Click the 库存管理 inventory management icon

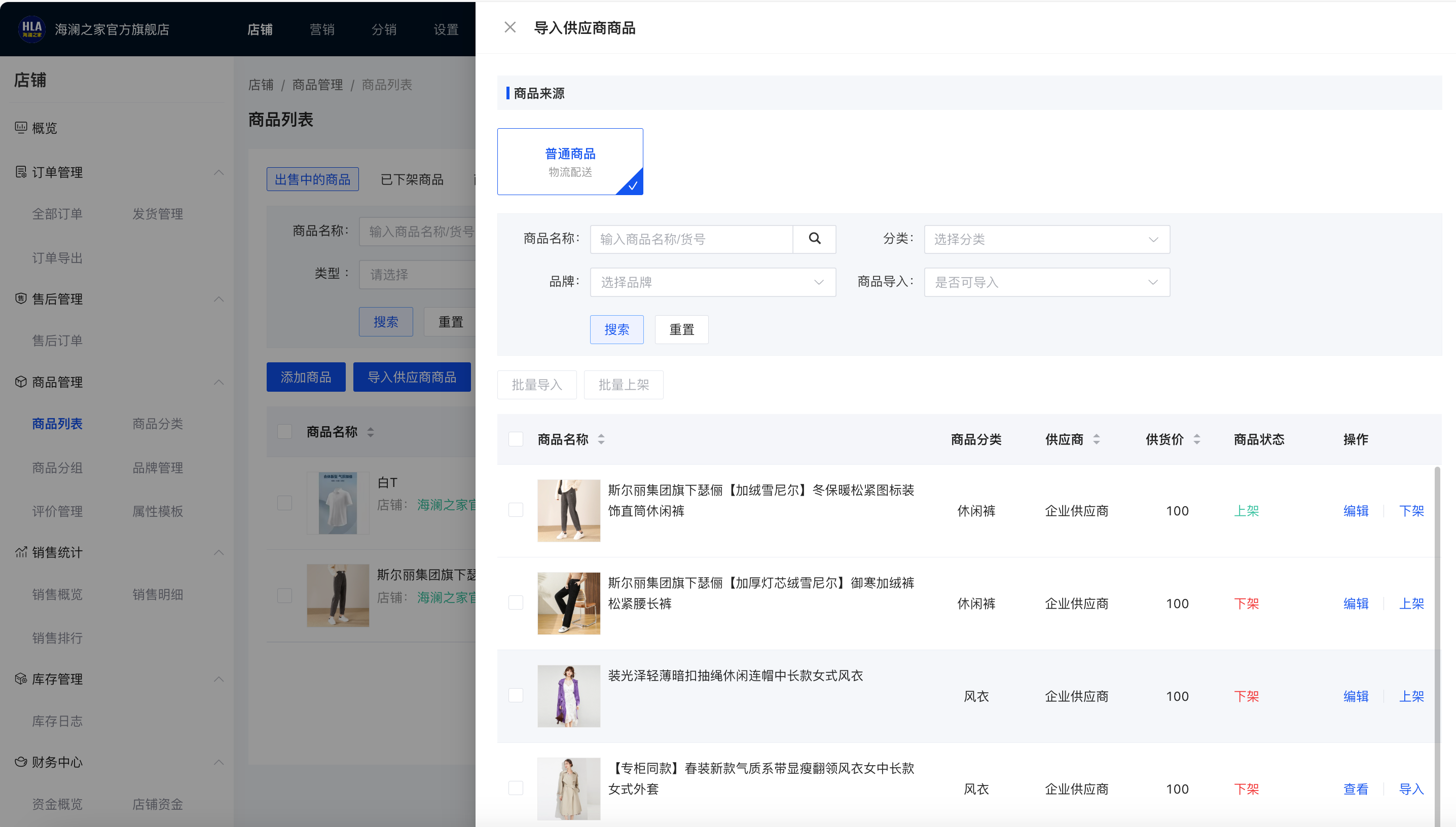20,679
